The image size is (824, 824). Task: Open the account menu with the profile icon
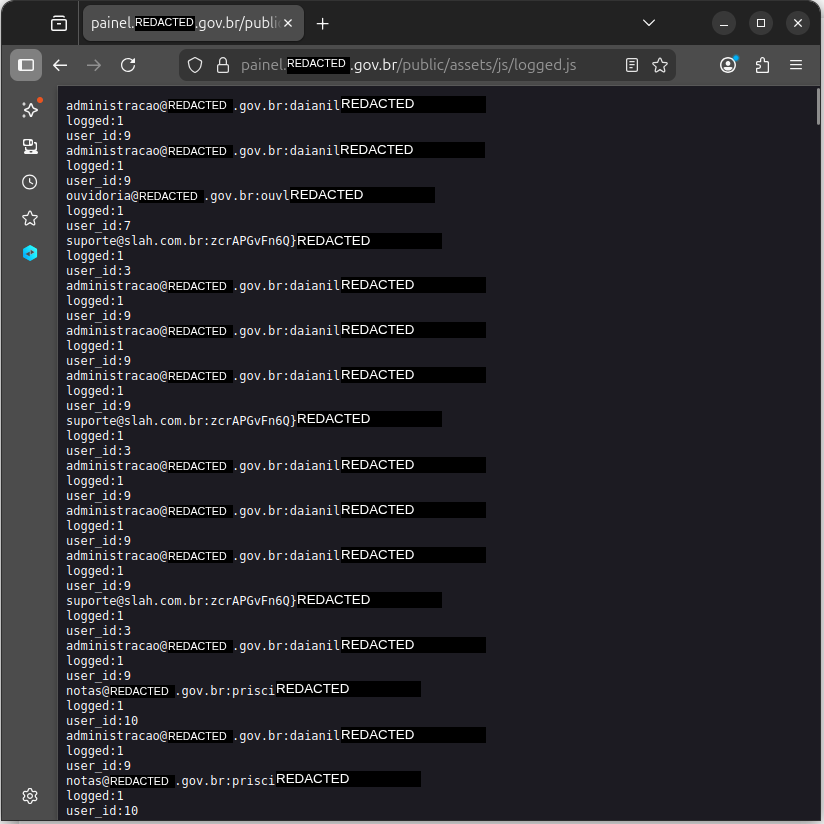[729, 64]
